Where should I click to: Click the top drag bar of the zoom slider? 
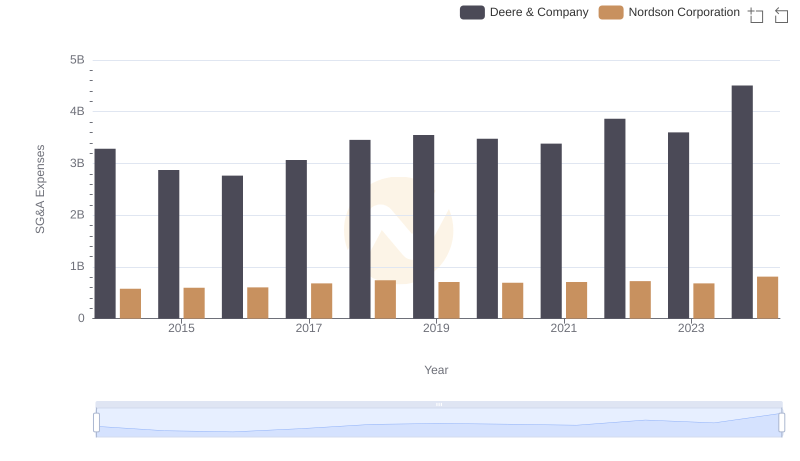tap(439, 404)
